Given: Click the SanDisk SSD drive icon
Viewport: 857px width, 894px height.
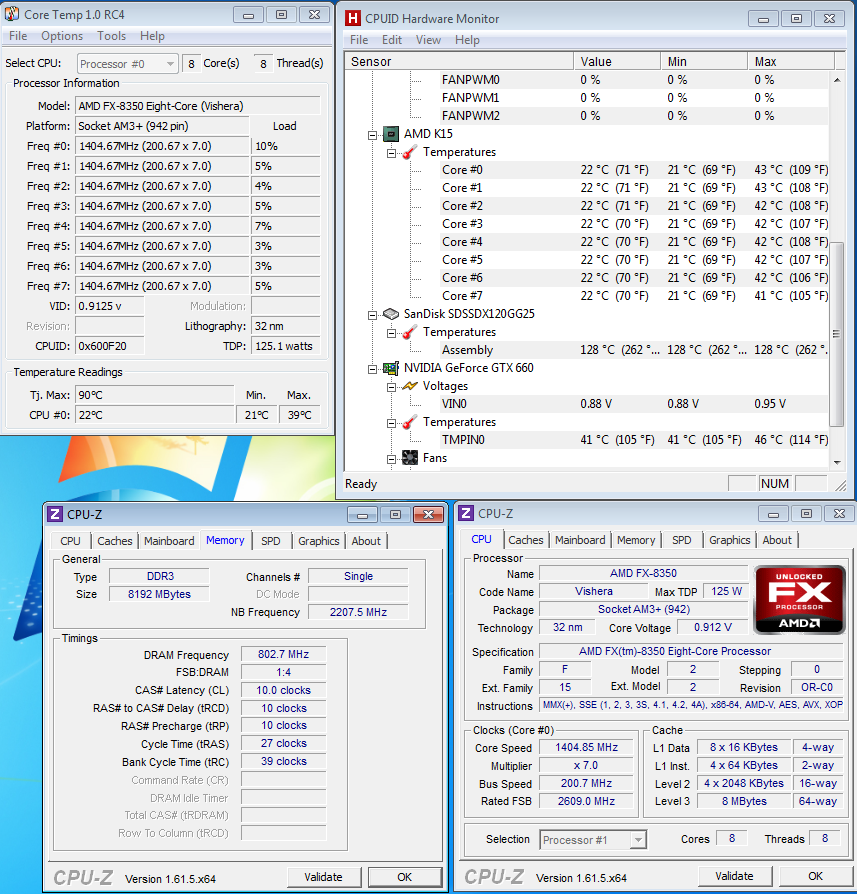Looking at the screenshot, I should point(391,314).
